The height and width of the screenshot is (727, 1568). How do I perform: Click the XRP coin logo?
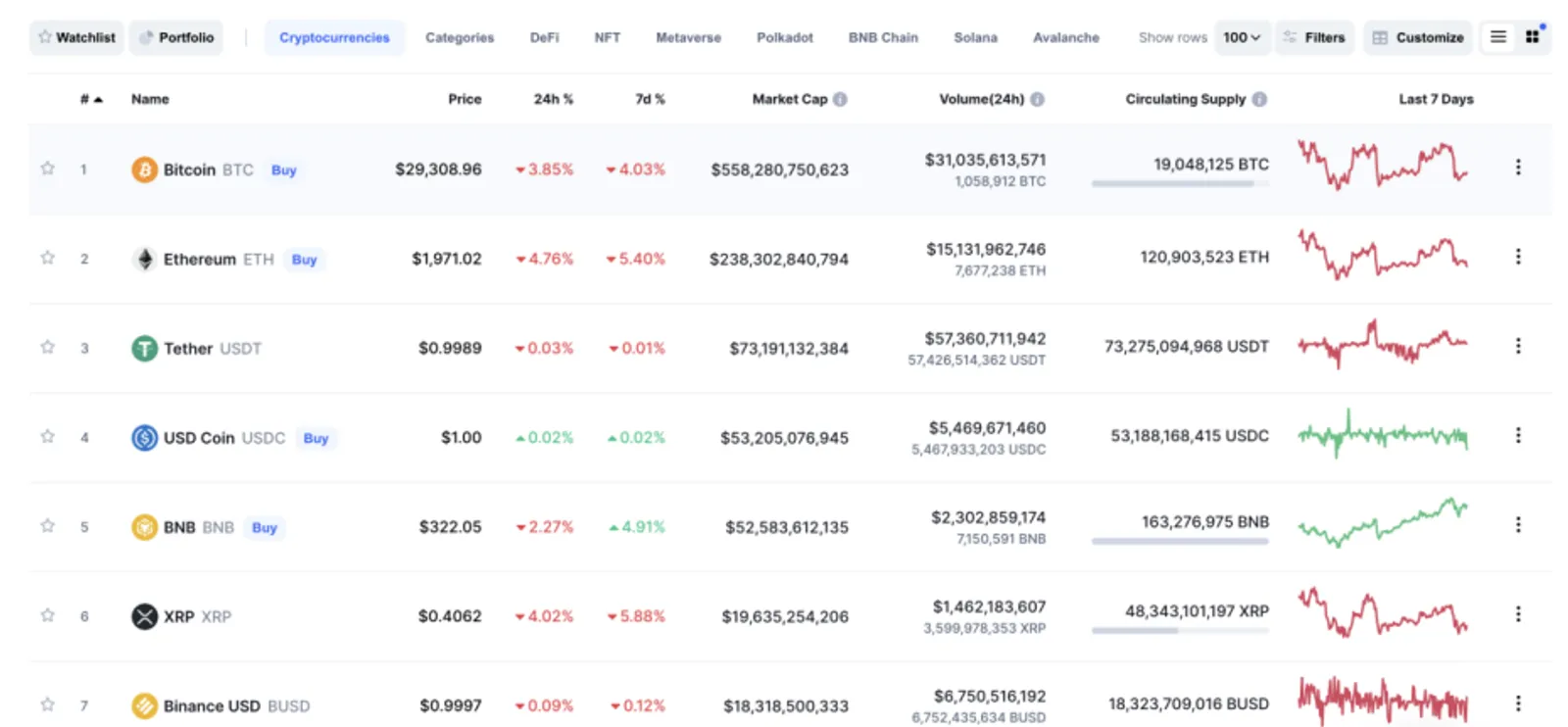[x=144, y=616]
